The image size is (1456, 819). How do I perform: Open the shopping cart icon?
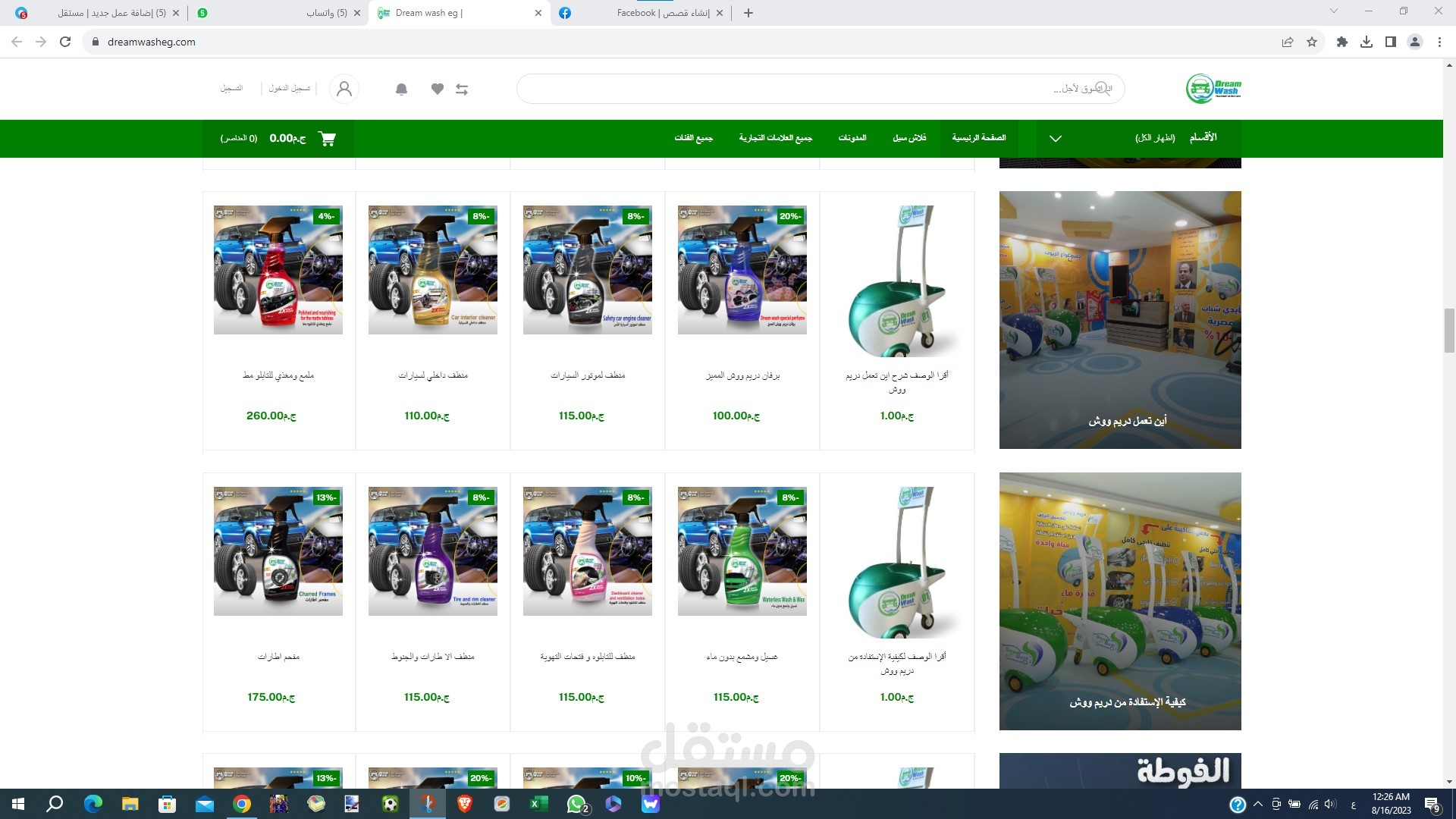click(328, 139)
